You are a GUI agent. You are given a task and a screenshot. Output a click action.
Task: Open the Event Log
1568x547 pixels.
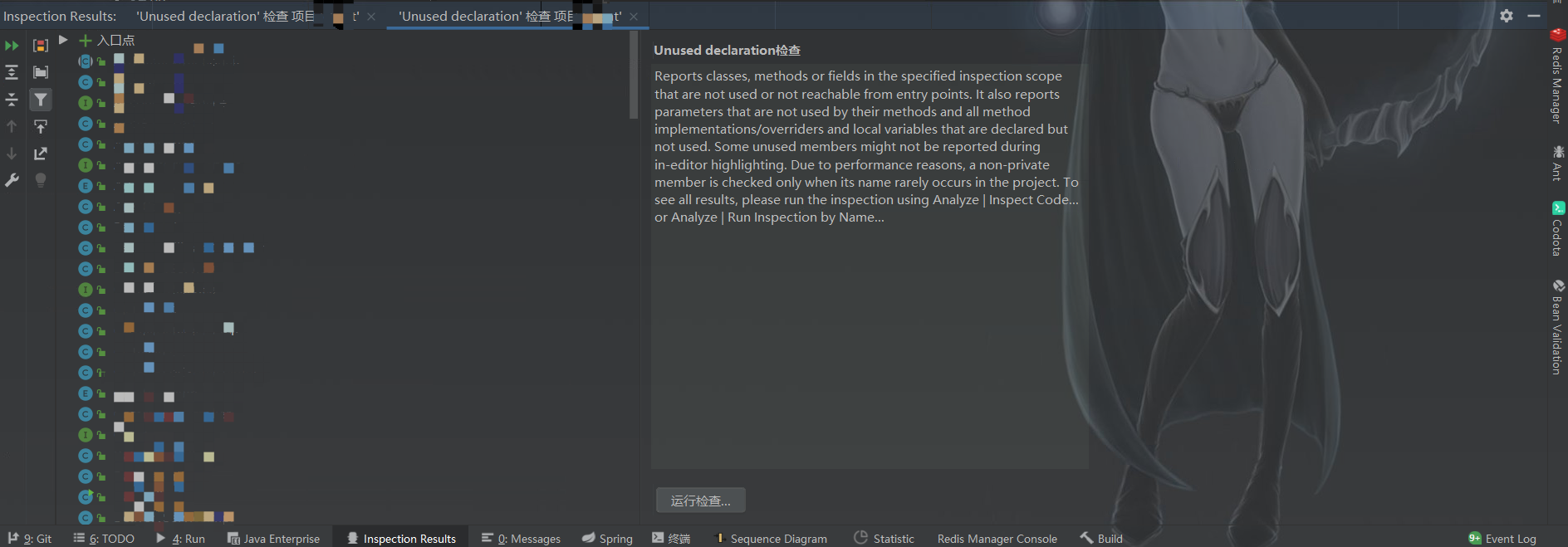1502,538
